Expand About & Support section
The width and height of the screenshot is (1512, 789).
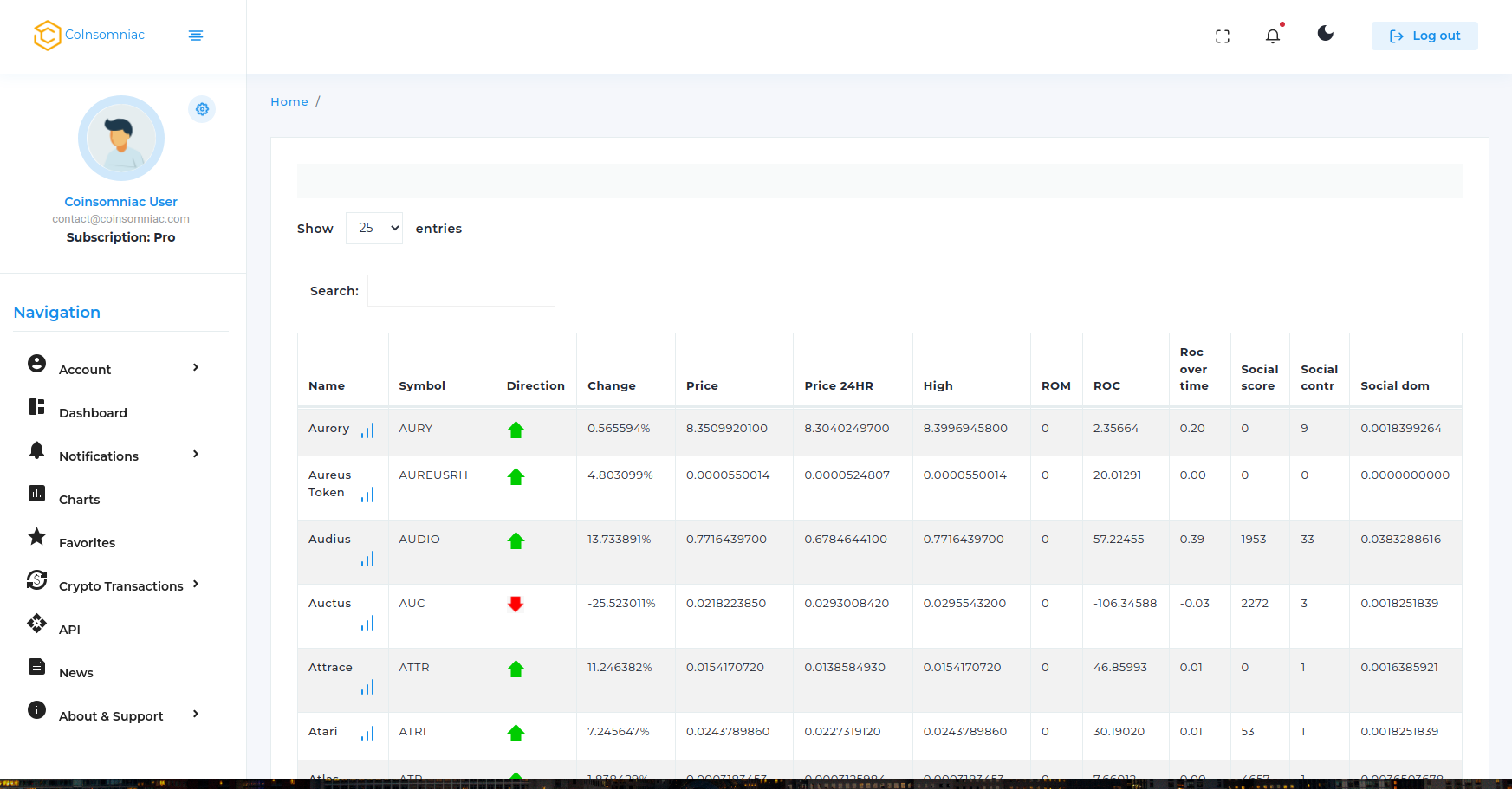point(114,715)
